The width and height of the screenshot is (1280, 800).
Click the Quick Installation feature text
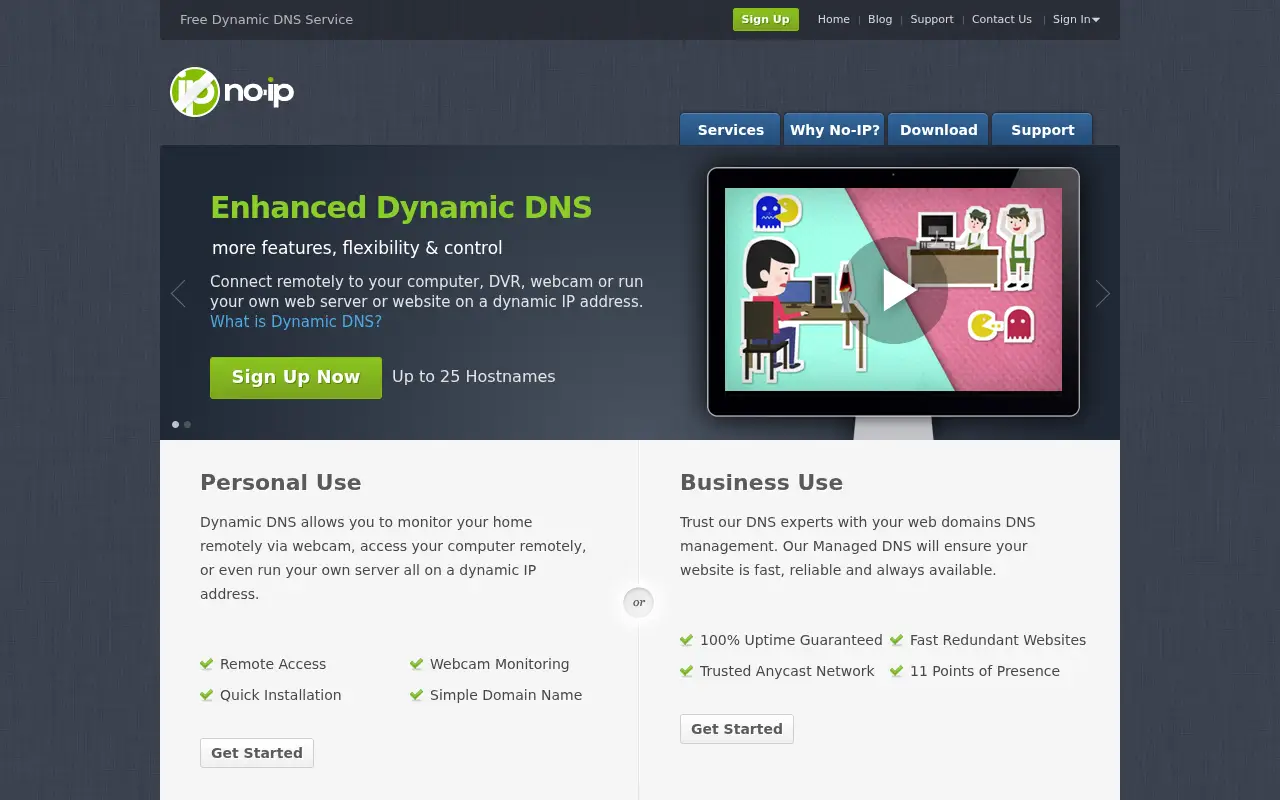point(281,695)
